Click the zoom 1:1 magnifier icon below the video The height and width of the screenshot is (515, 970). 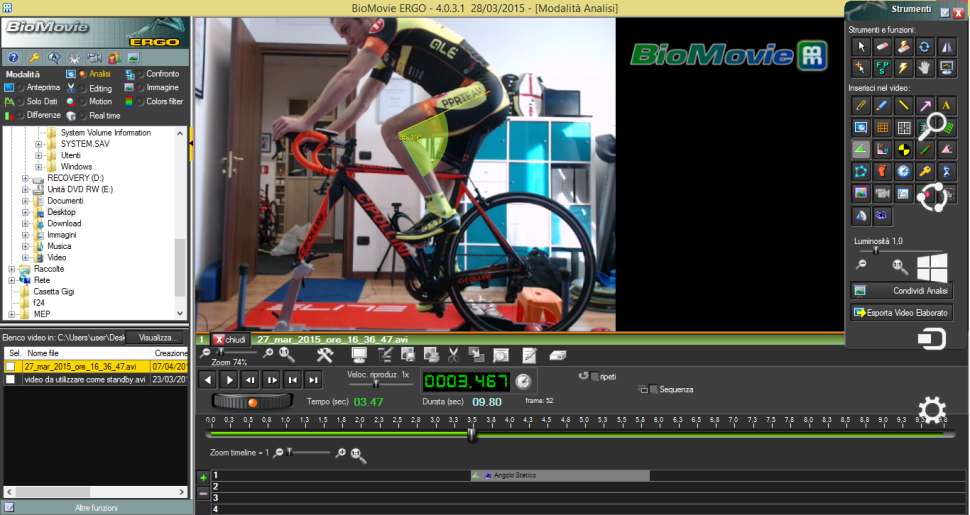pos(286,354)
